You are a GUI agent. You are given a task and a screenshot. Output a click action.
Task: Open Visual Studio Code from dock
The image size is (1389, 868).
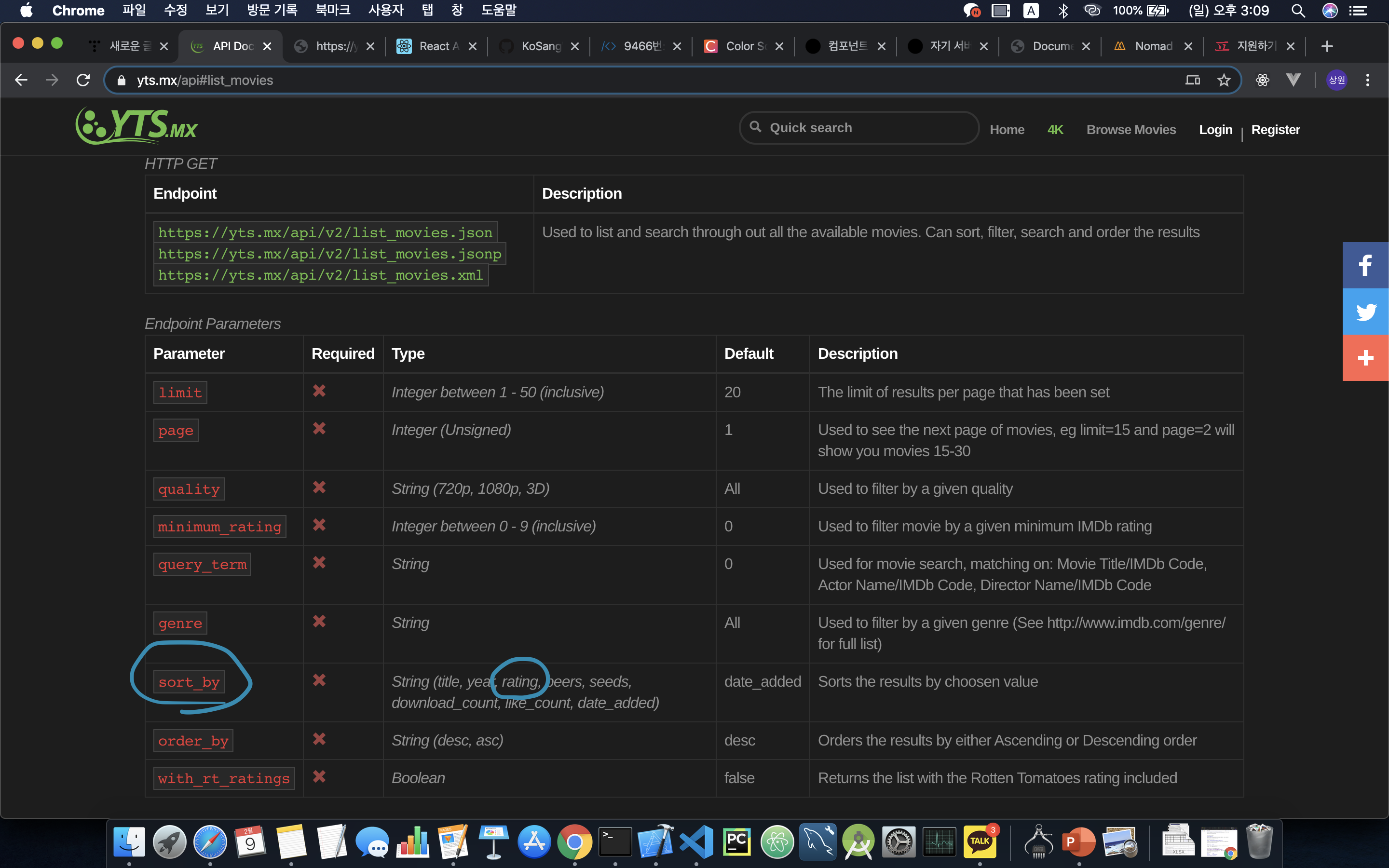pyautogui.click(x=696, y=842)
